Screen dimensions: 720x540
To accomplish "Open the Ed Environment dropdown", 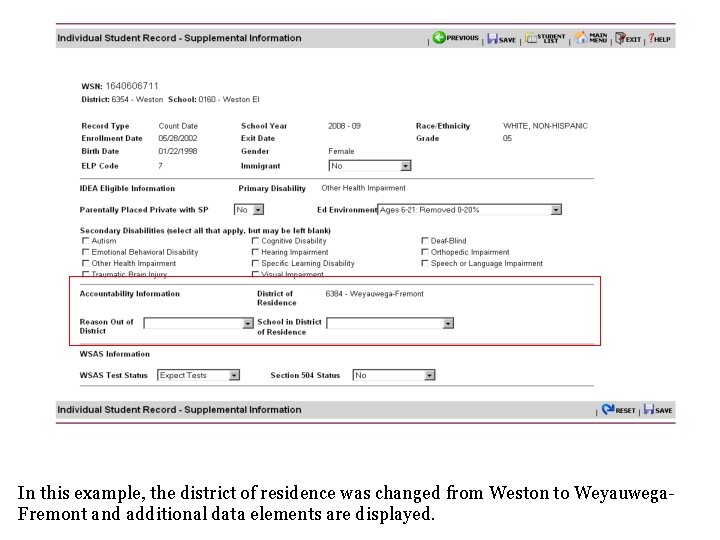I will [x=469, y=210].
